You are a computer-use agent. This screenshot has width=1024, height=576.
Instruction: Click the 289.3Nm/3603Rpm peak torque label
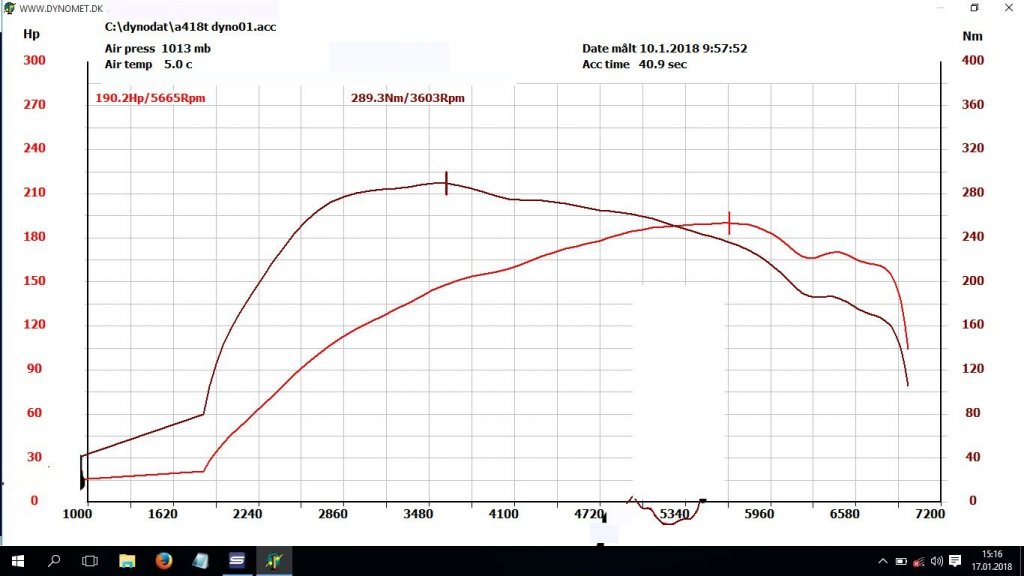(408, 98)
